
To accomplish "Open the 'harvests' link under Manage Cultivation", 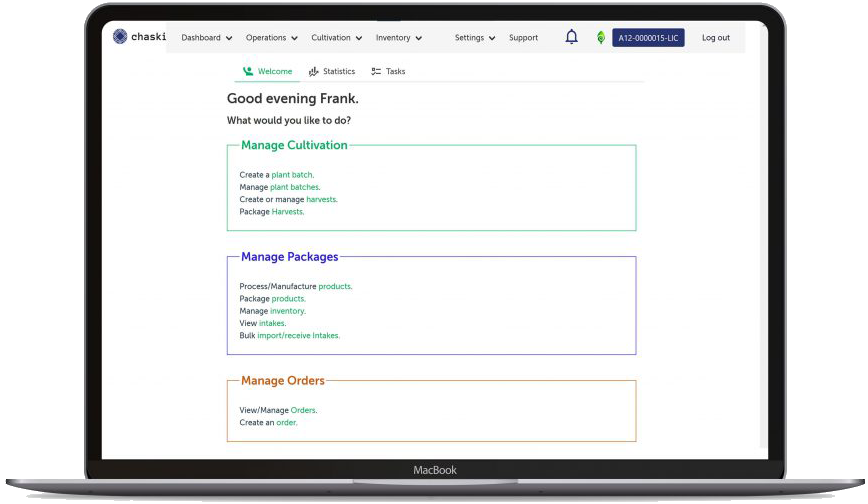I will click(321, 199).
